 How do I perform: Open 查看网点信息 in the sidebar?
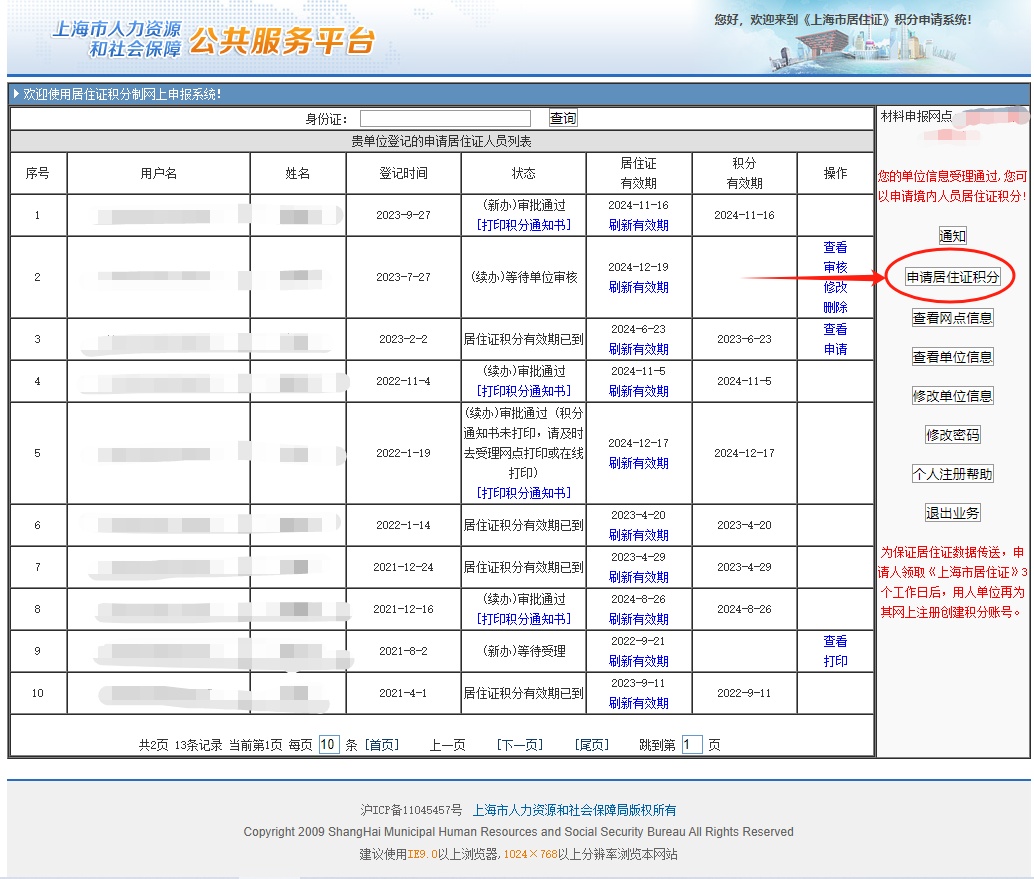tap(952, 318)
